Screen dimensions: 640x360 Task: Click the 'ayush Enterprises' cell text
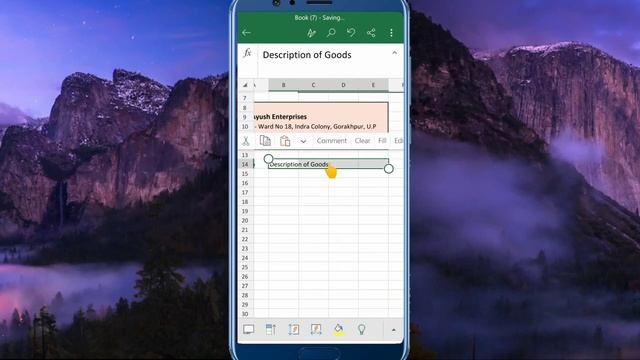(280, 117)
